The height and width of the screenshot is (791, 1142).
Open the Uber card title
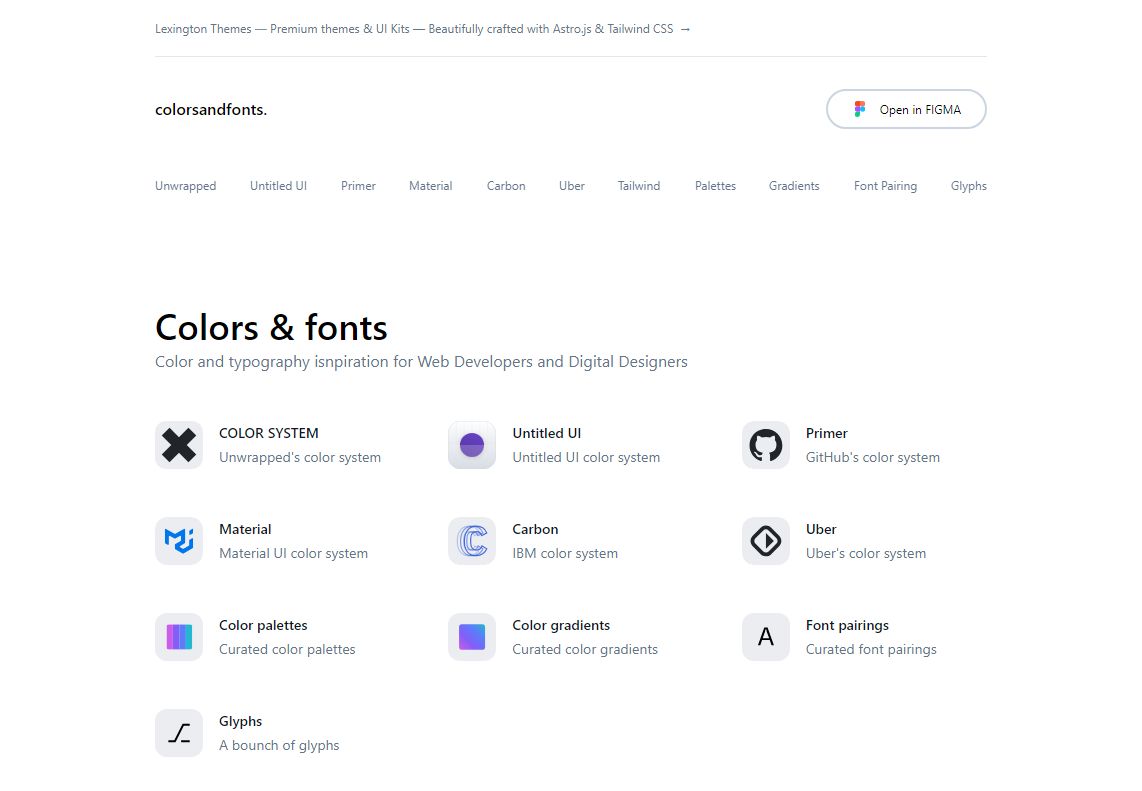tap(821, 530)
